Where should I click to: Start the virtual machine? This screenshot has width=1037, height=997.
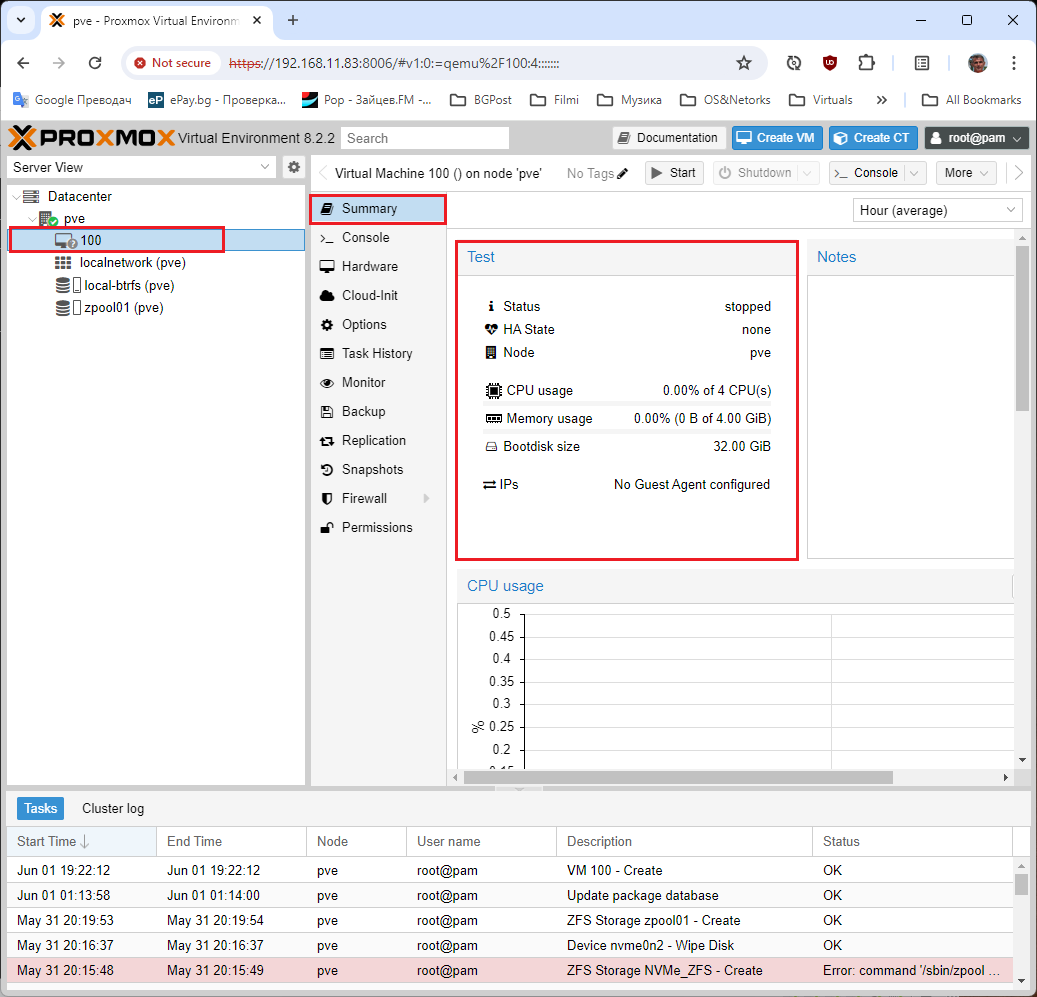click(673, 173)
